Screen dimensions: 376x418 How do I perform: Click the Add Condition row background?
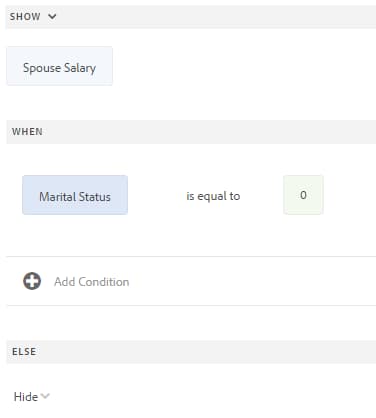tap(191, 281)
